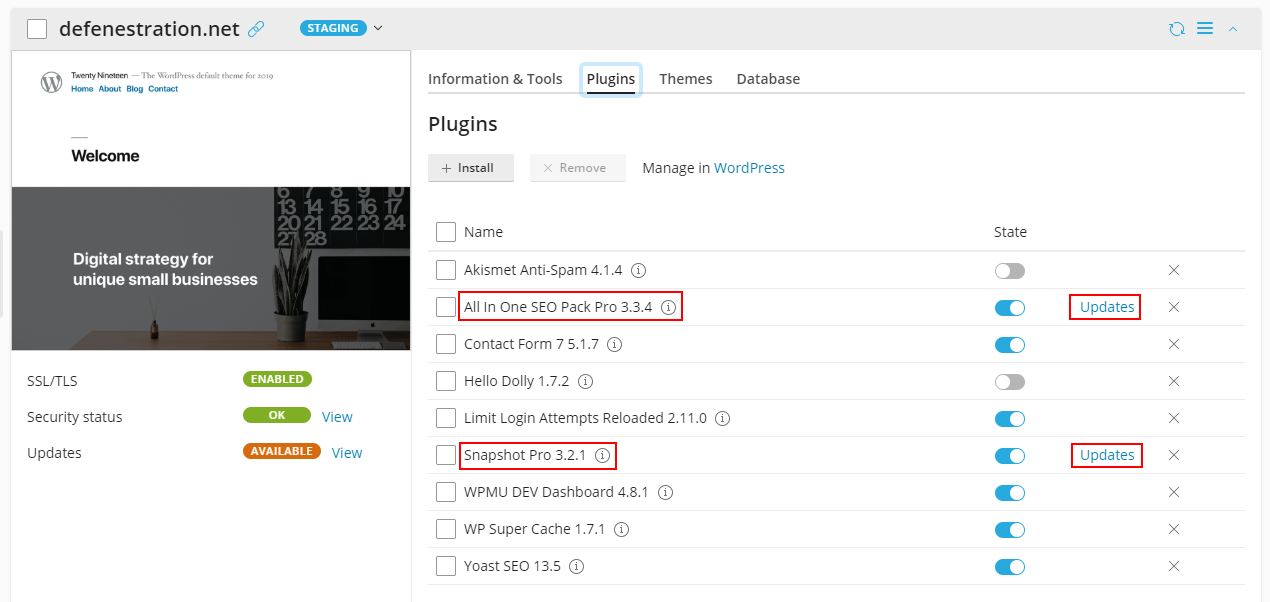1270x602 pixels.
Task: Check the All In One SEO Pack Pro checkbox
Action: [446, 307]
